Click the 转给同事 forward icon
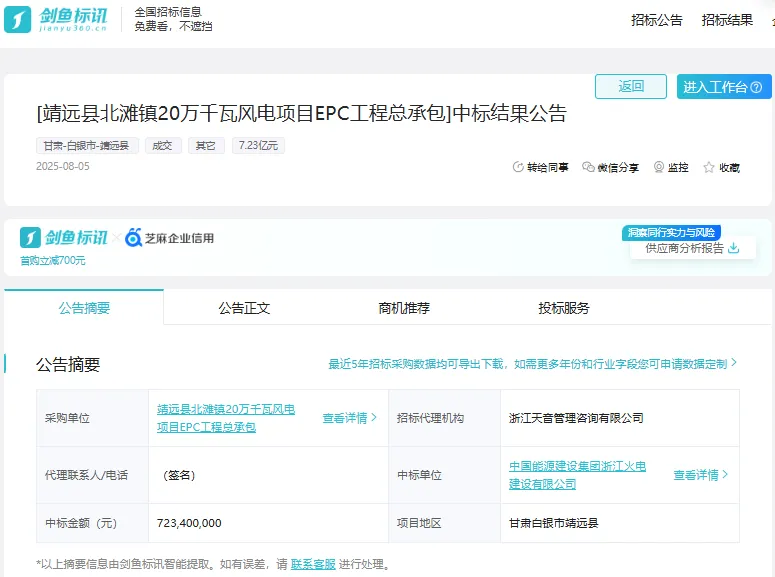The width and height of the screenshot is (775, 577). pos(518,168)
